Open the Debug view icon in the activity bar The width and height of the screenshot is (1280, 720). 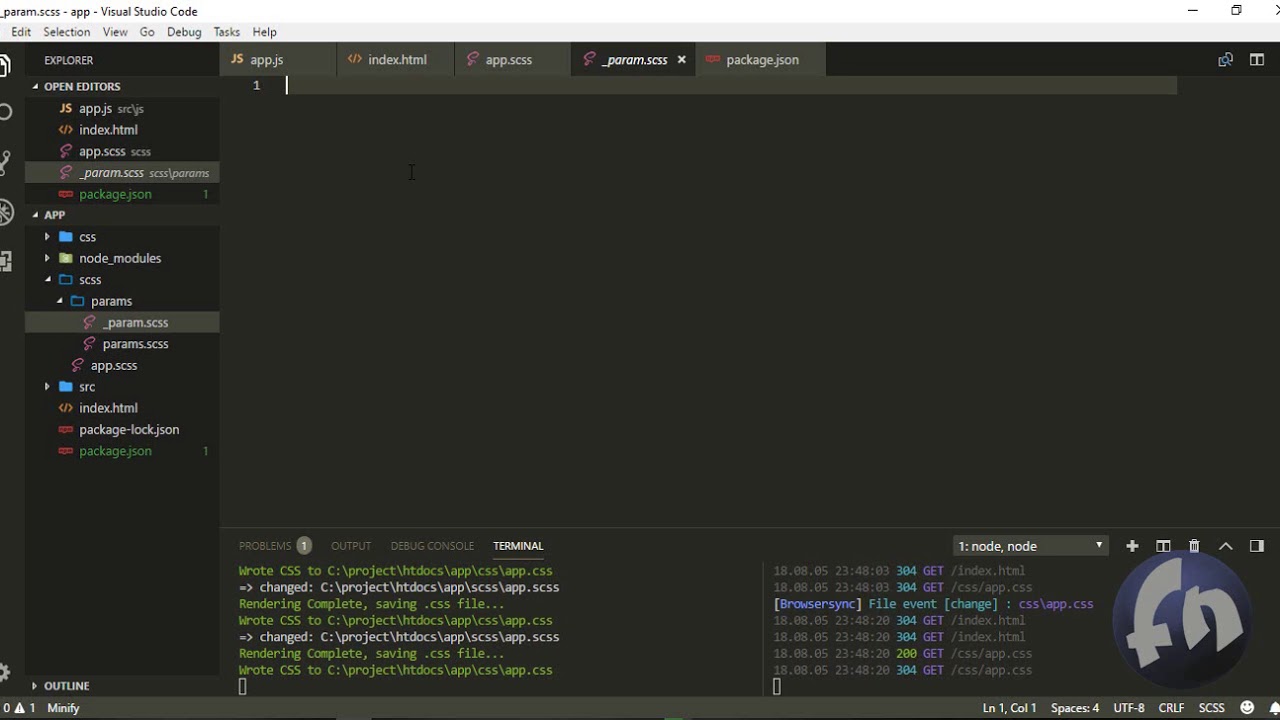coord(5,212)
